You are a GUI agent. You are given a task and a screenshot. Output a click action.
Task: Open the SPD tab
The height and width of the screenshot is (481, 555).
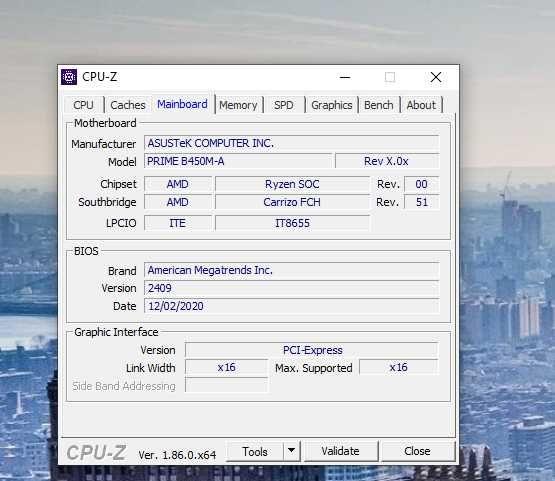pos(284,105)
